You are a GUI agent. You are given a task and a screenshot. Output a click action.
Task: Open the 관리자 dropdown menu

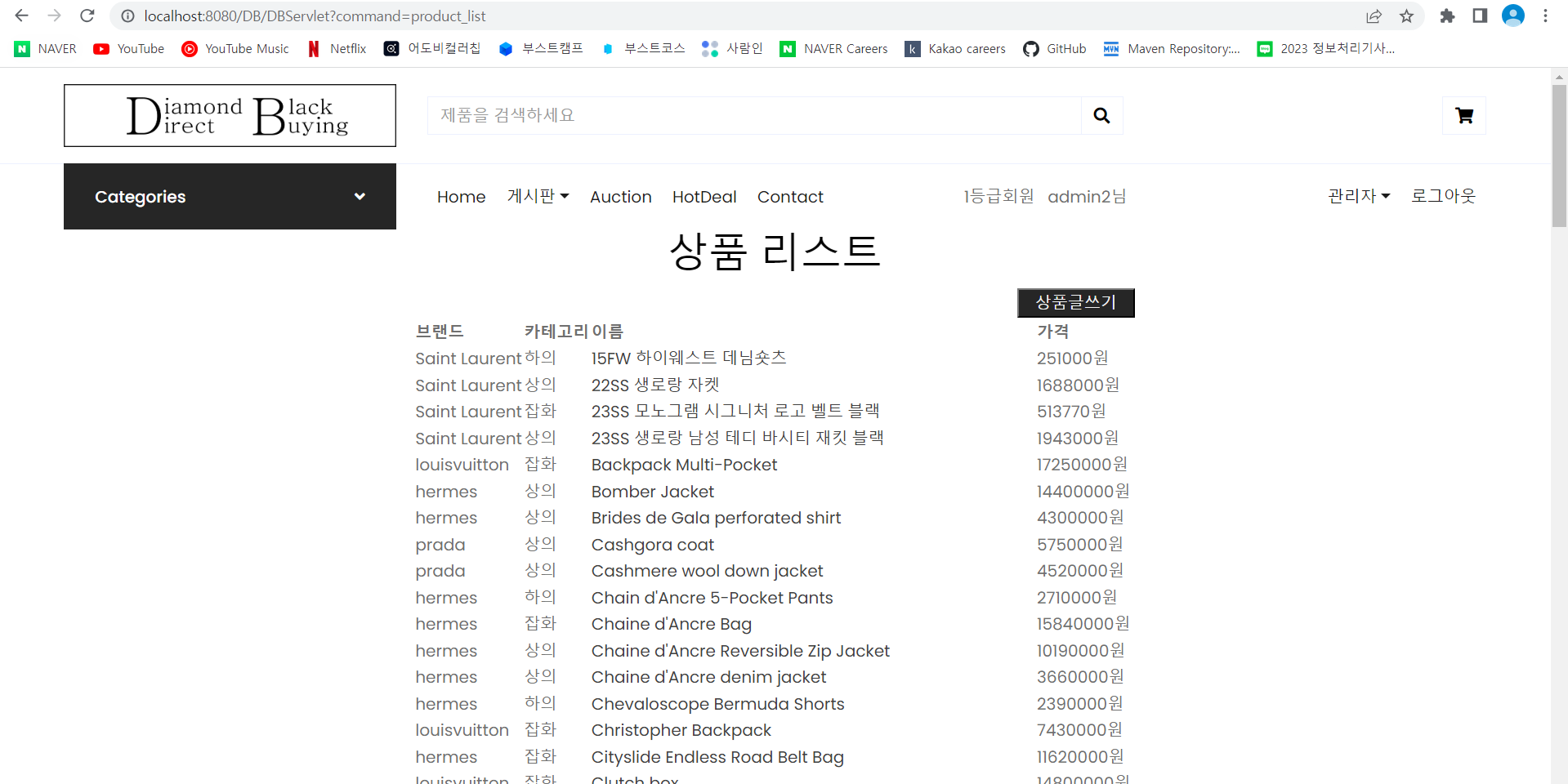point(1359,196)
